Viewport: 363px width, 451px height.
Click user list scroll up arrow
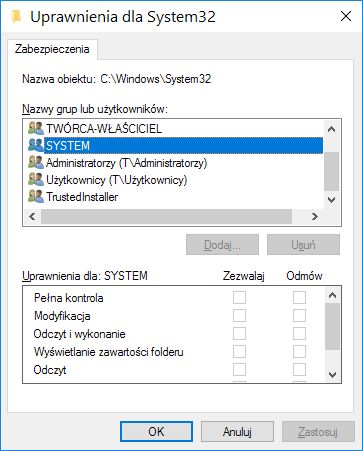[331, 129]
